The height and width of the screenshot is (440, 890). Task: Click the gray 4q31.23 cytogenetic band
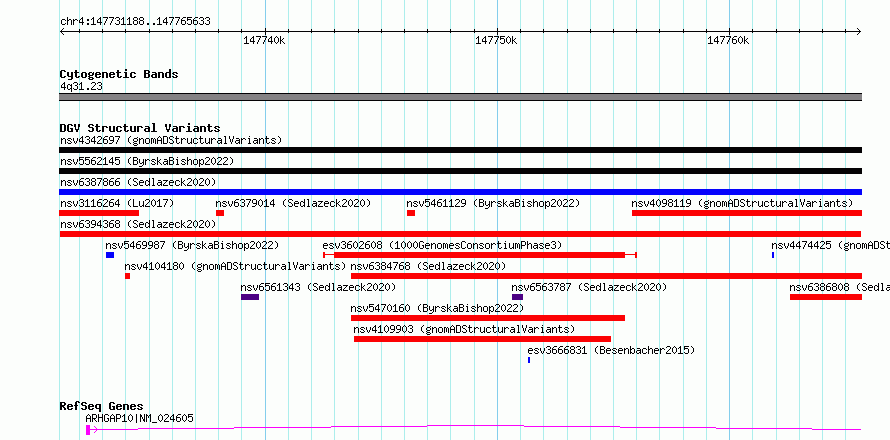460,97
